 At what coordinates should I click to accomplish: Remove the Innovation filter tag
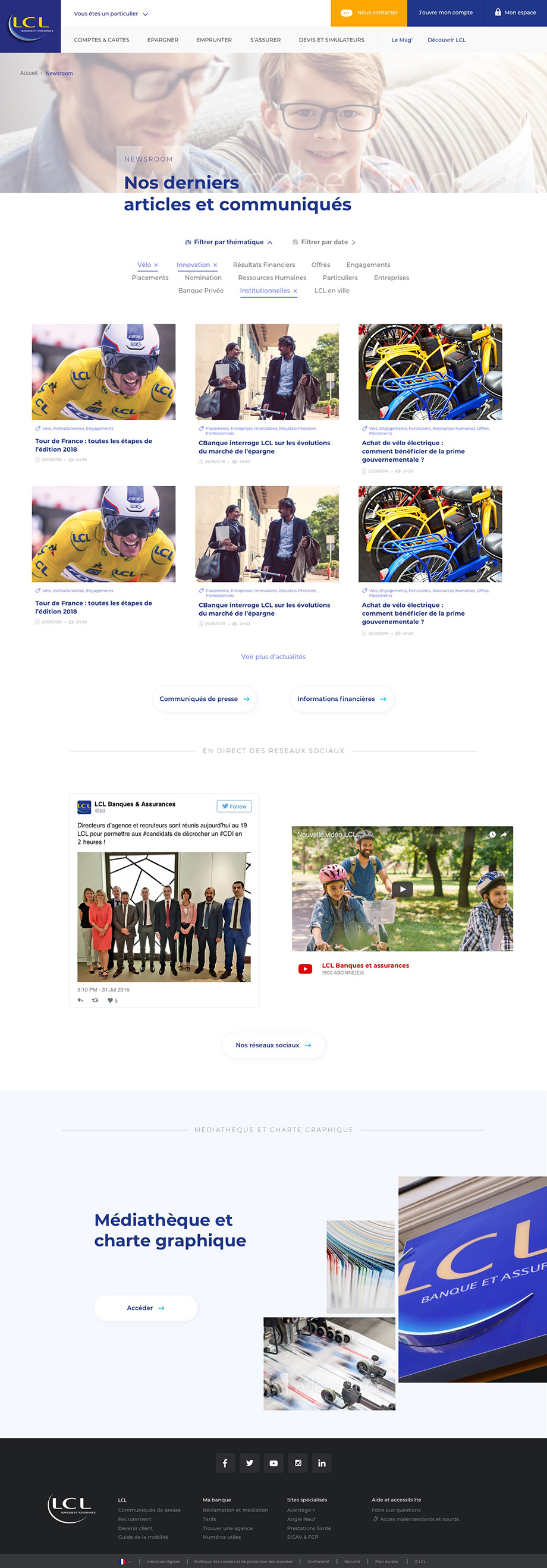[x=215, y=265]
